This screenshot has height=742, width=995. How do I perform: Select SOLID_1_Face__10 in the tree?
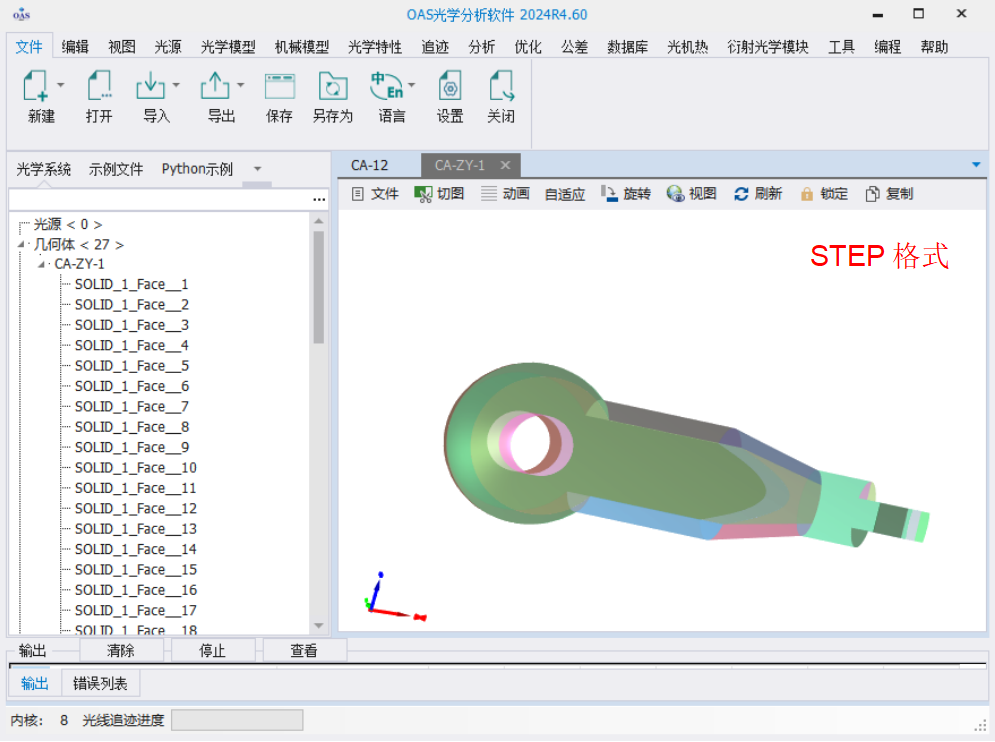[x=136, y=468]
